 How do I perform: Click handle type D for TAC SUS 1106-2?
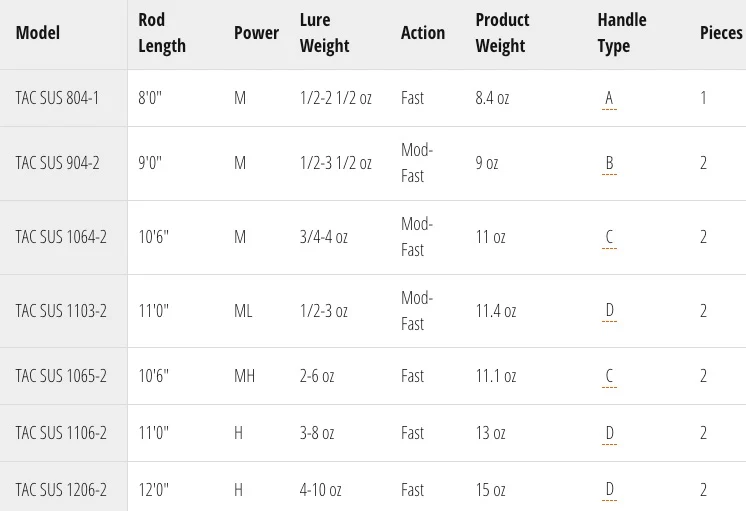pos(609,433)
